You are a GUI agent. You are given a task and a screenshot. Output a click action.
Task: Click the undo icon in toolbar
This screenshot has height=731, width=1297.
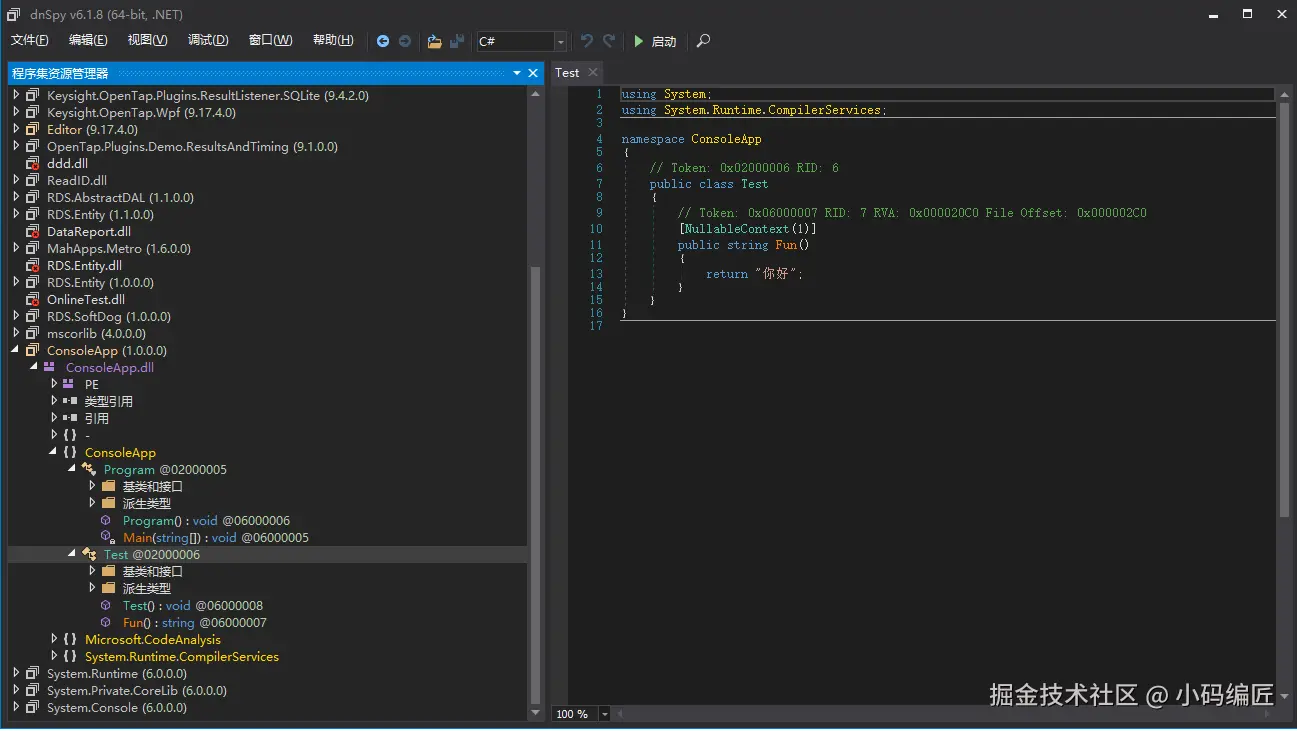pyautogui.click(x=587, y=41)
